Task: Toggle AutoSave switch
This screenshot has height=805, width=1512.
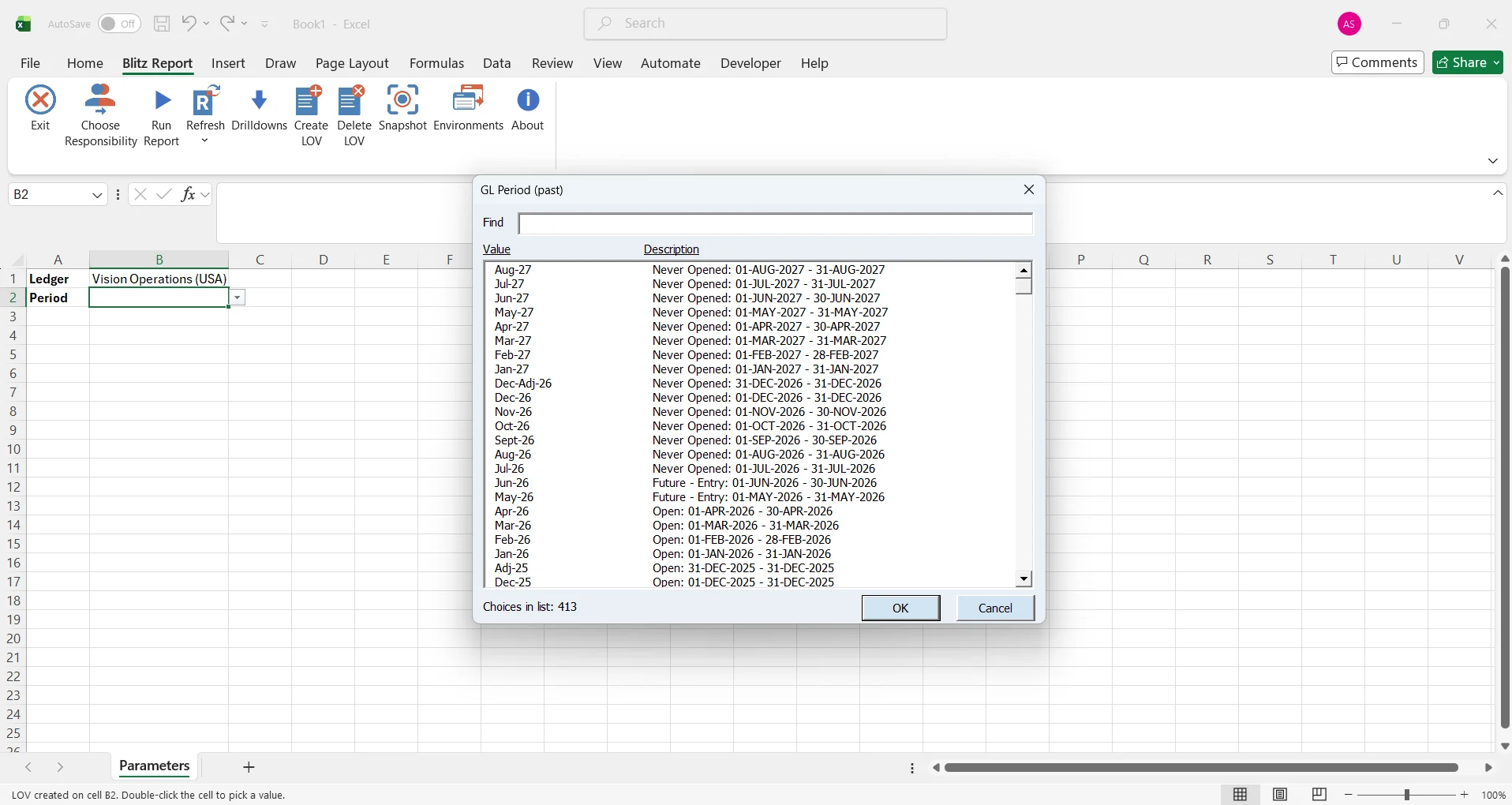Action: [120, 24]
